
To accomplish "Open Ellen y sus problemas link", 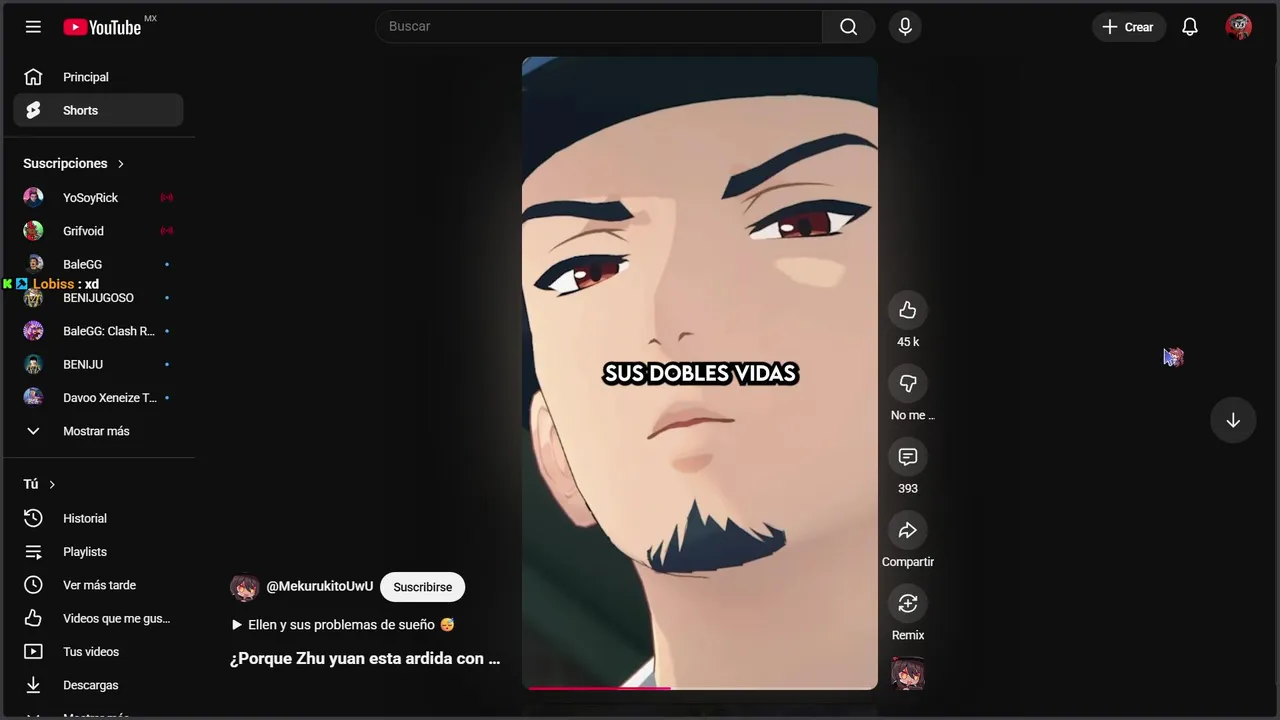I will coord(343,625).
